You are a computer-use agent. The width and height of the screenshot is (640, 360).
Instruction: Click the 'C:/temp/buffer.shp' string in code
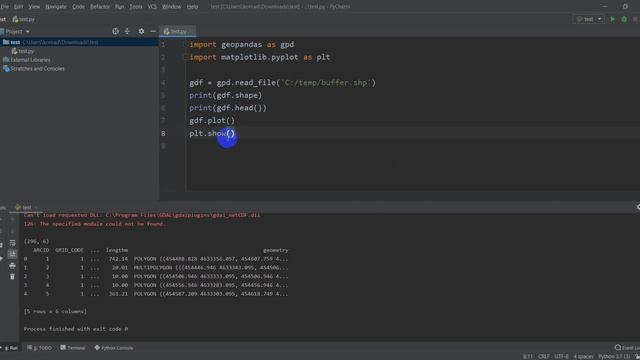[x=325, y=83]
